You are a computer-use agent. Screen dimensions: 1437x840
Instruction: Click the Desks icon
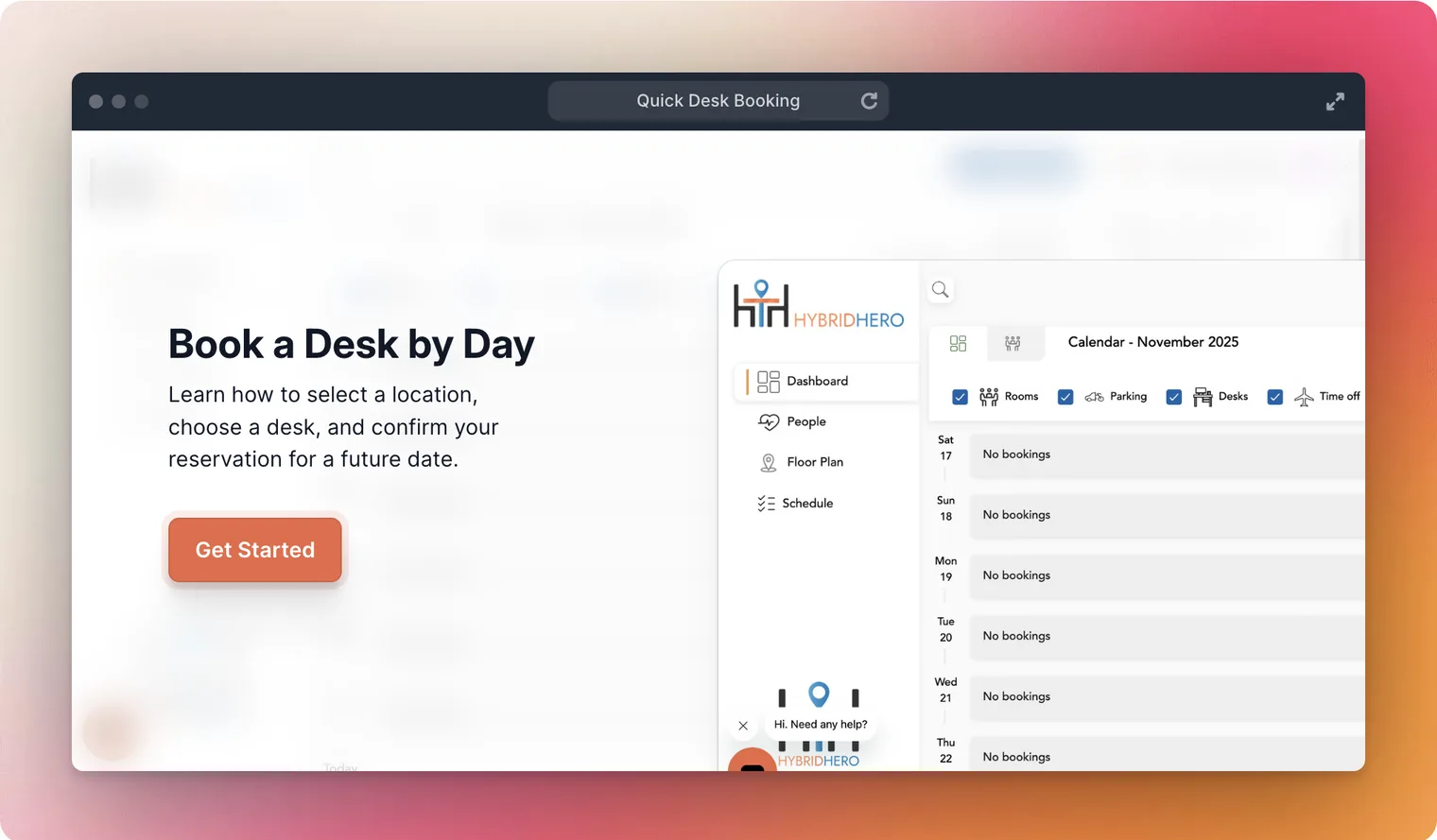(1203, 397)
